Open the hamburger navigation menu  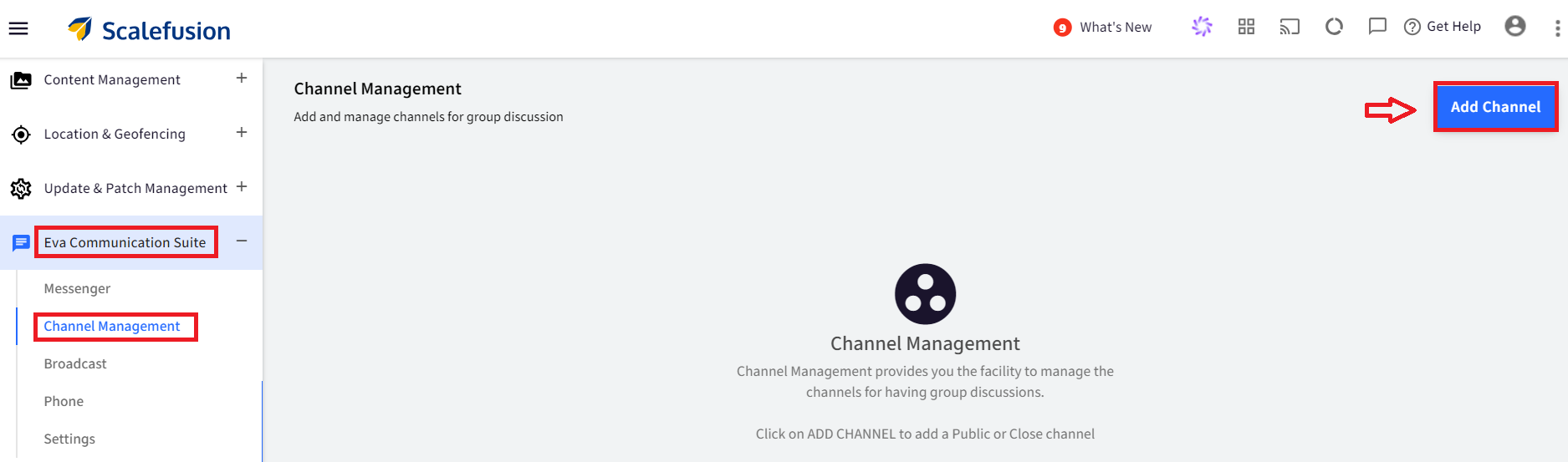[x=18, y=28]
